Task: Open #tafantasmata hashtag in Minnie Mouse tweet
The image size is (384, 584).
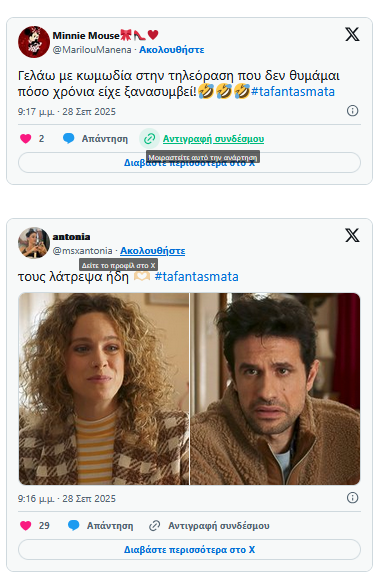Action: [293, 92]
